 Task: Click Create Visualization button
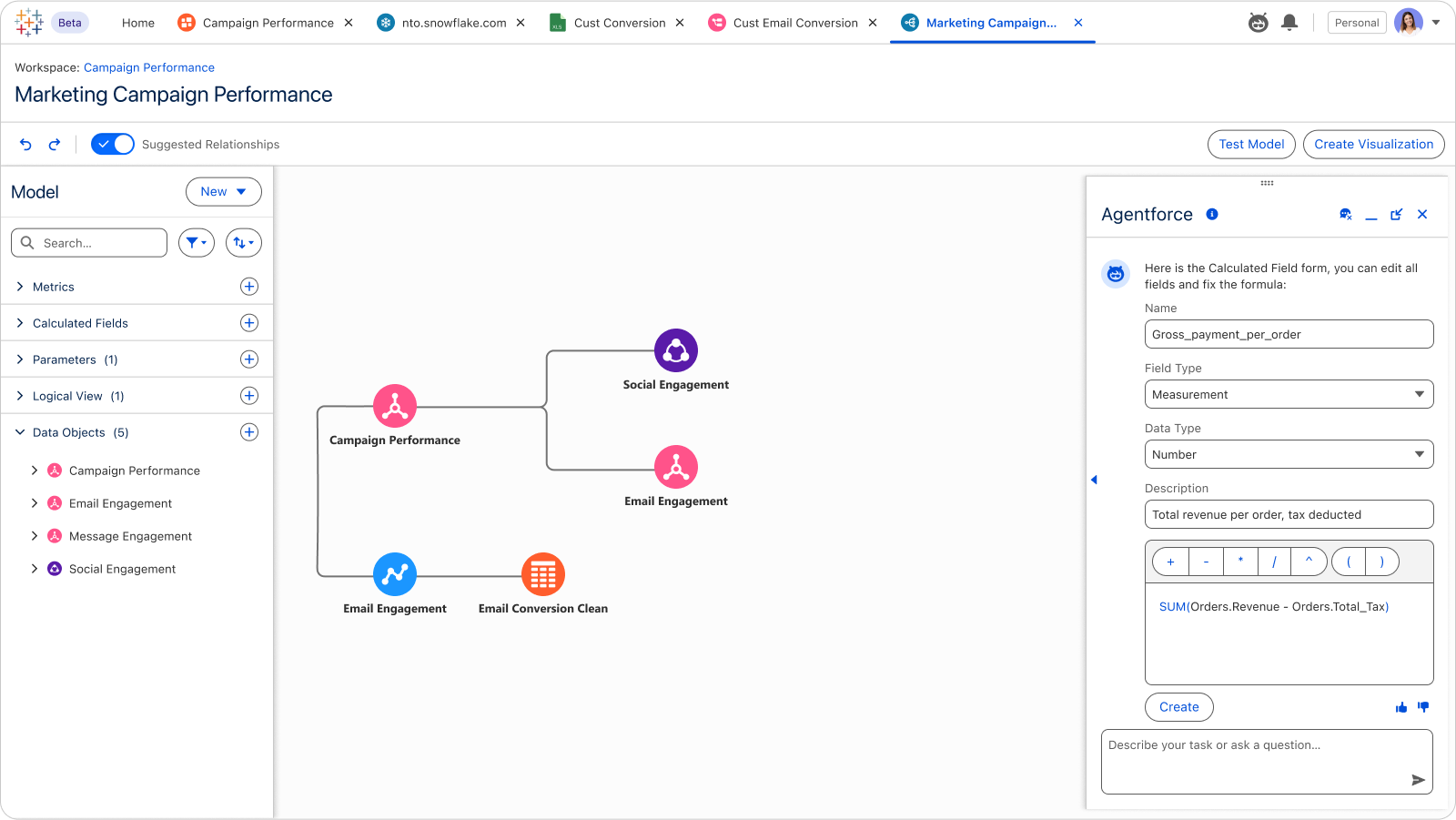click(1373, 144)
